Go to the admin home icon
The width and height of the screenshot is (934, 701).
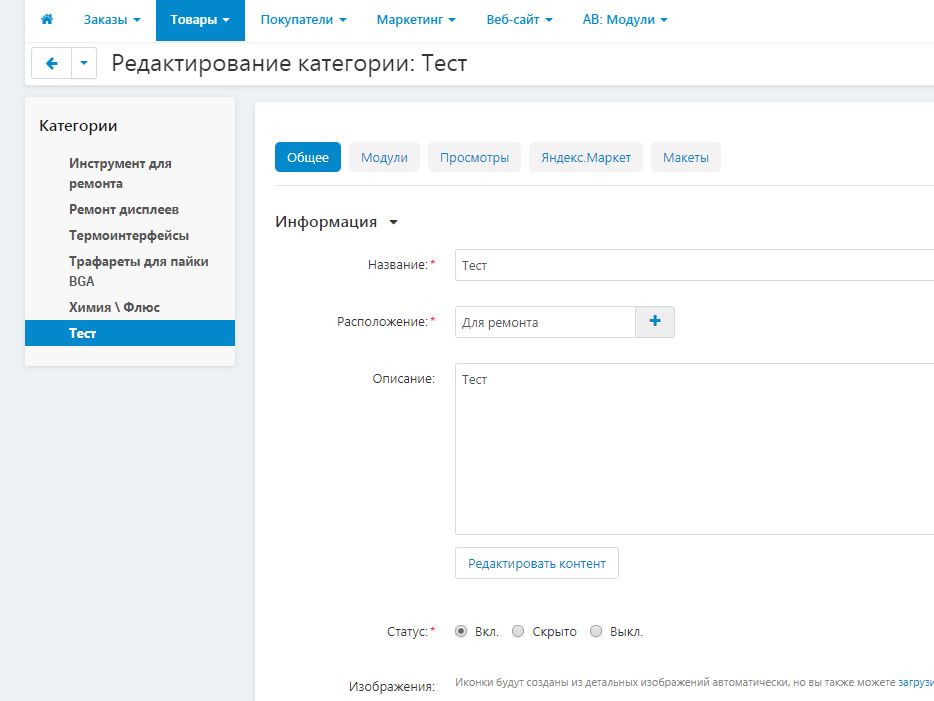tap(46, 19)
